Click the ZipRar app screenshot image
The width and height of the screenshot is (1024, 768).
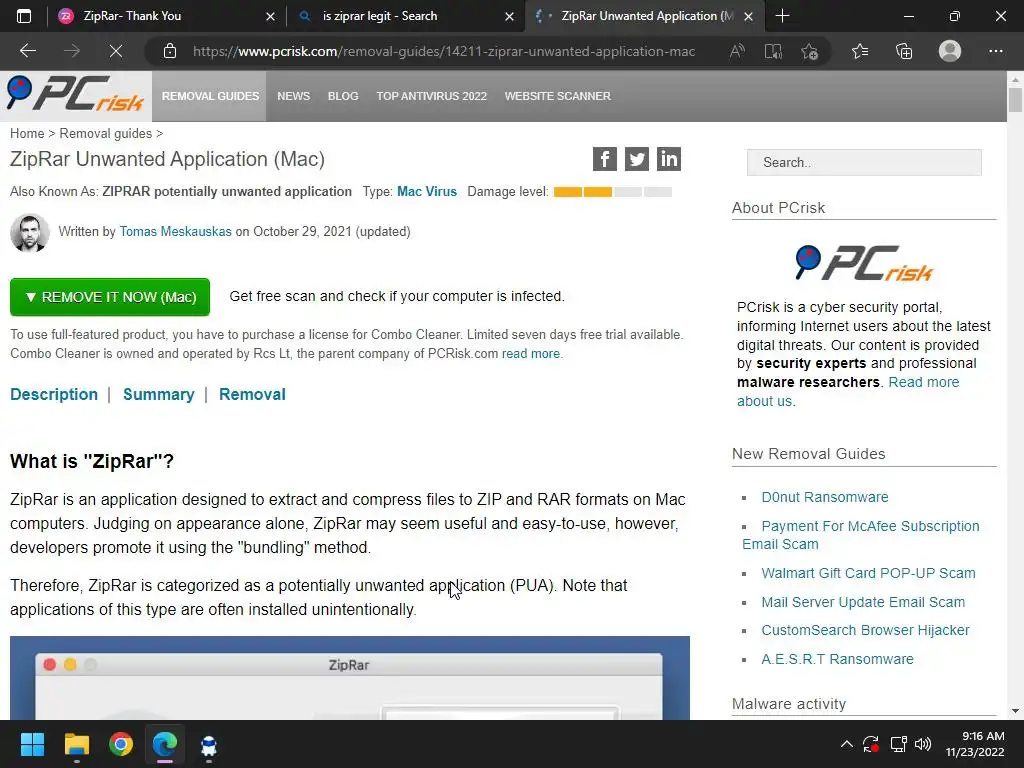point(349,678)
